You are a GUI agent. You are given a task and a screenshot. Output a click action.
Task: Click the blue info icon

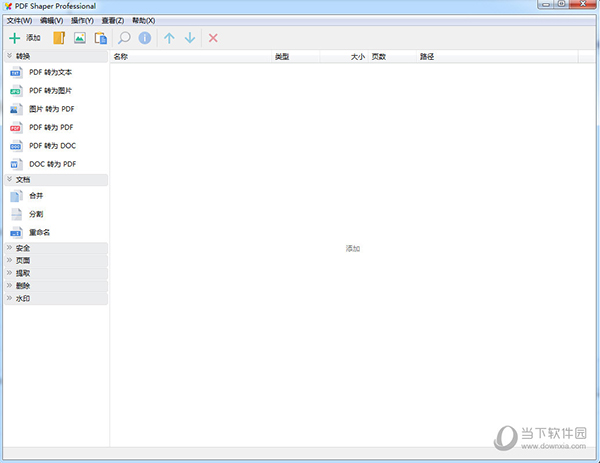pos(145,38)
